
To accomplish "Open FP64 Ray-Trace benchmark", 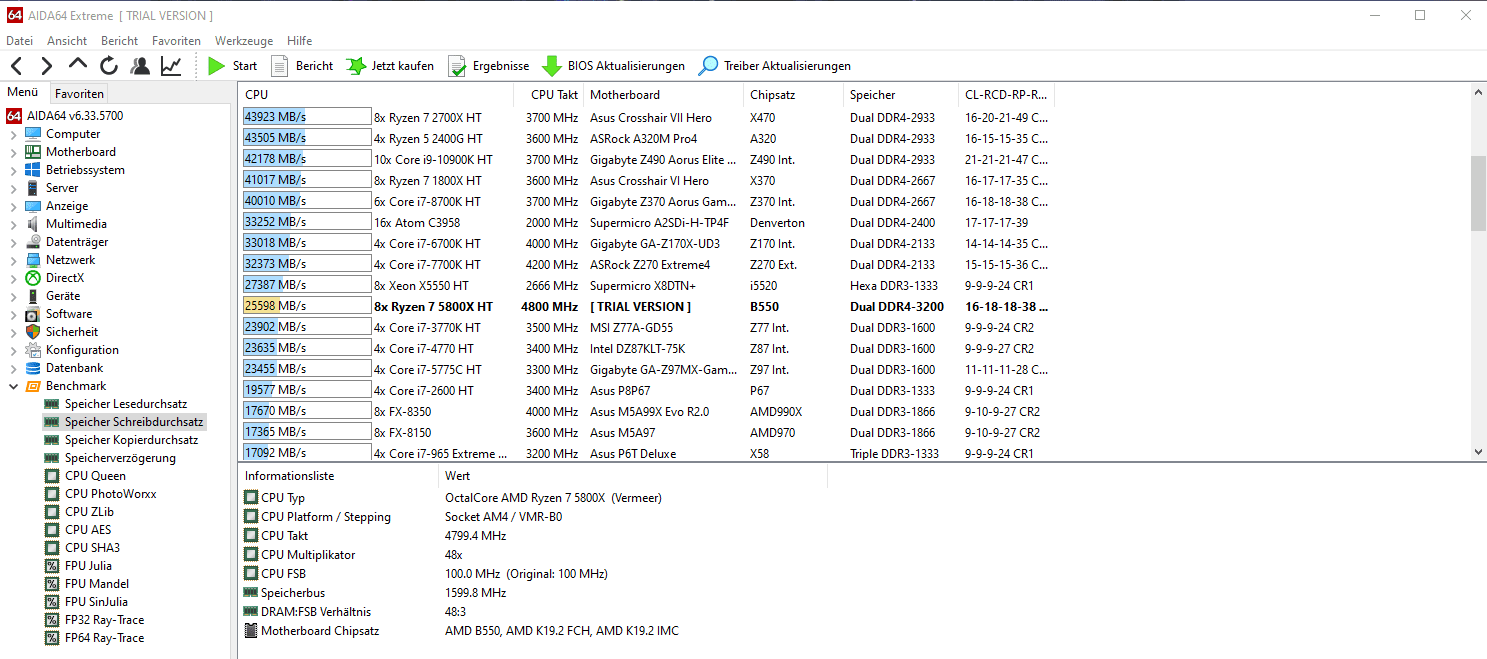I will click(x=104, y=638).
